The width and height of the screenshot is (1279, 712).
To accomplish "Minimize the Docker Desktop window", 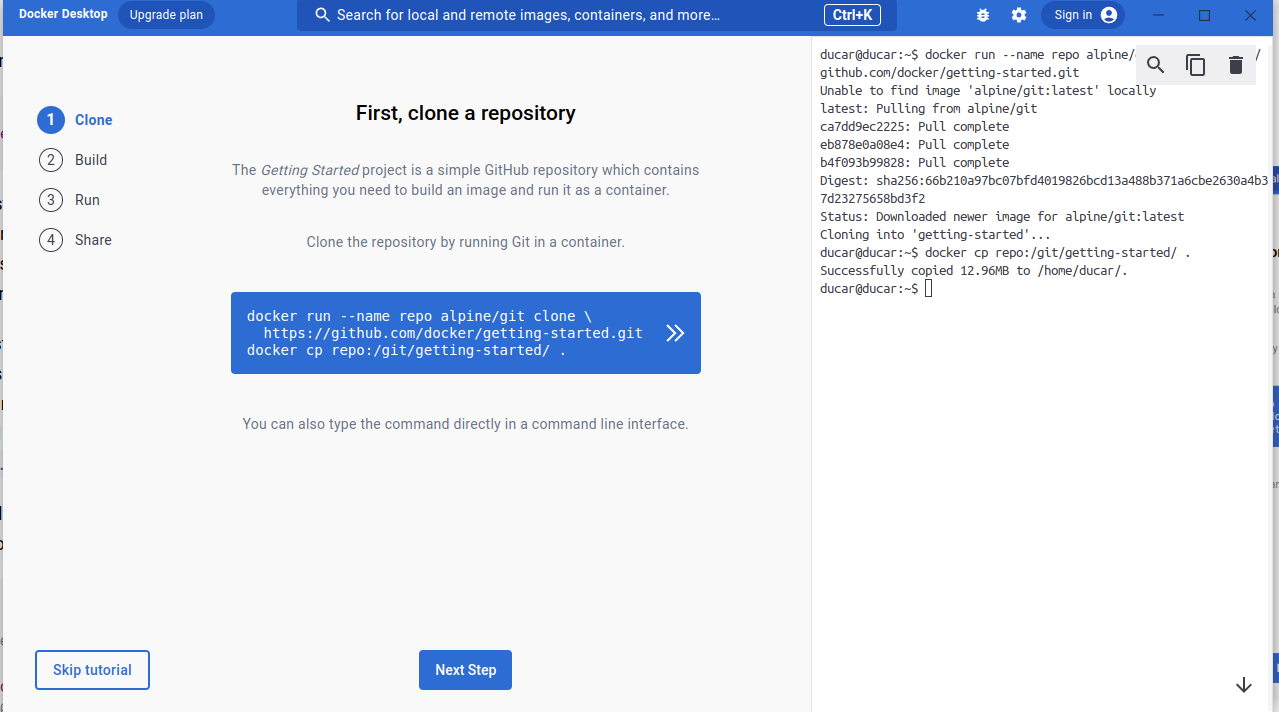I will point(1159,15).
